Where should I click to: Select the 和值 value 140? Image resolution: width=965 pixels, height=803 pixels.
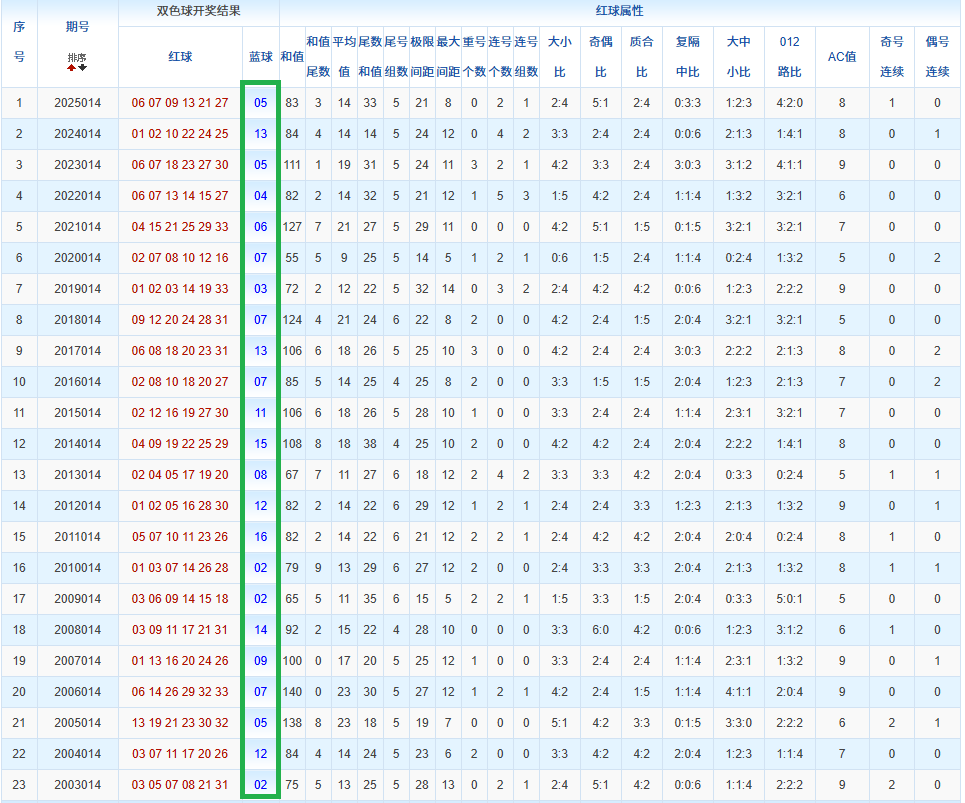pyautogui.click(x=292, y=692)
